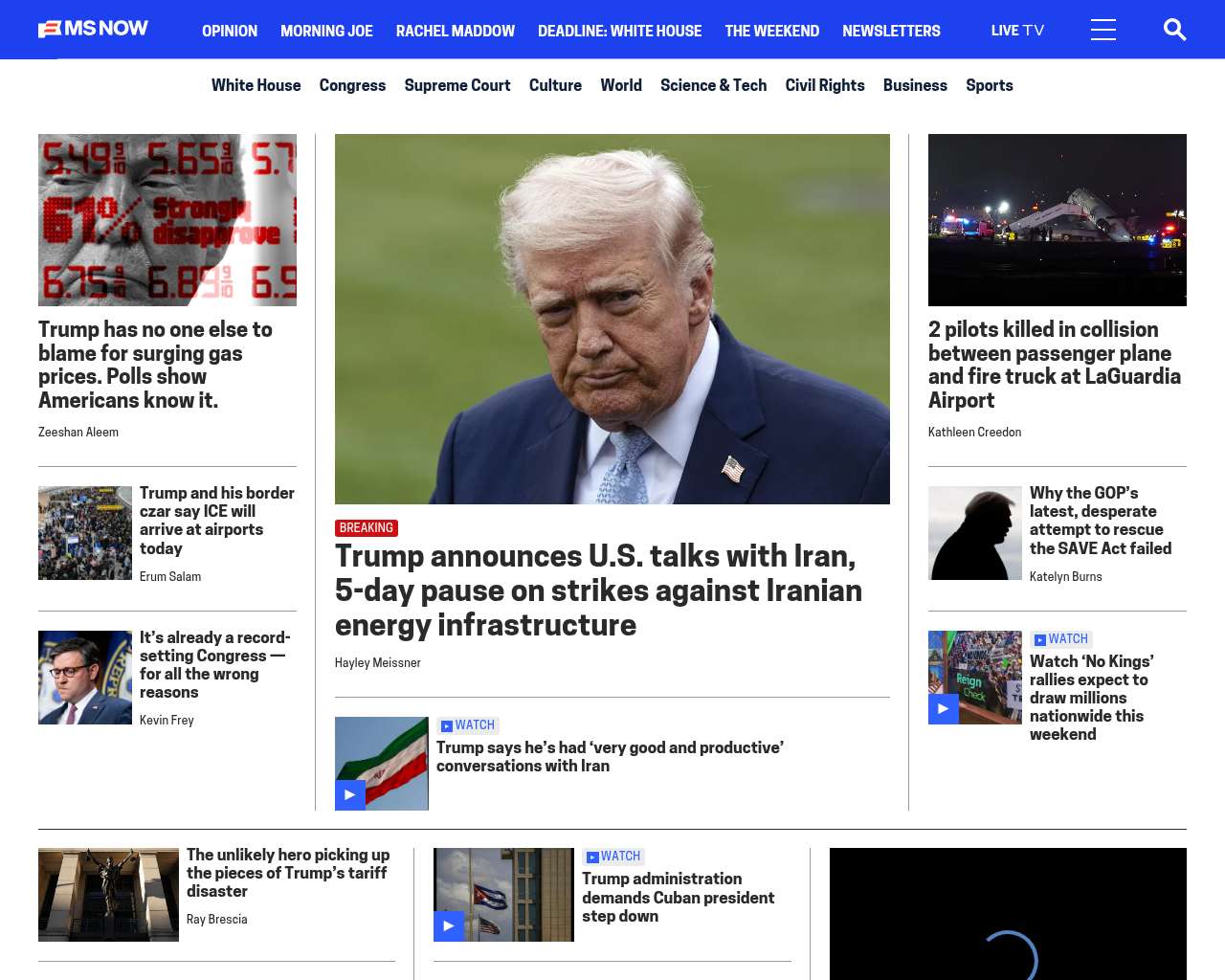Open the Trump gas prices poll image
Image resolution: width=1225 pixels, height=980 pixels.
[167, 220]
